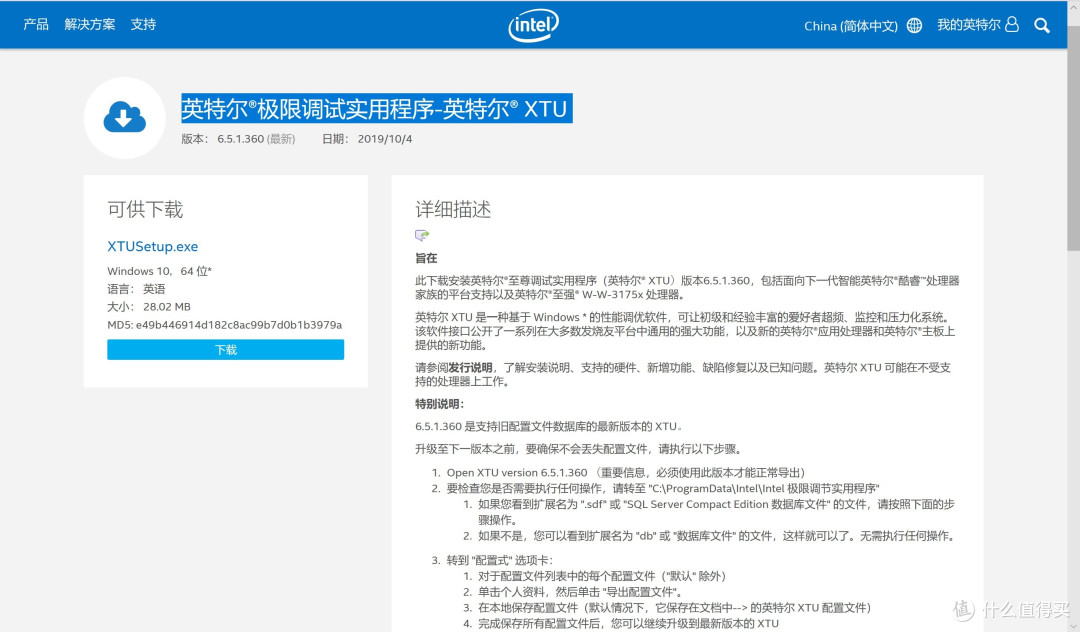
Task: Click the user account profile icon
Action: tap(1012, 25)
